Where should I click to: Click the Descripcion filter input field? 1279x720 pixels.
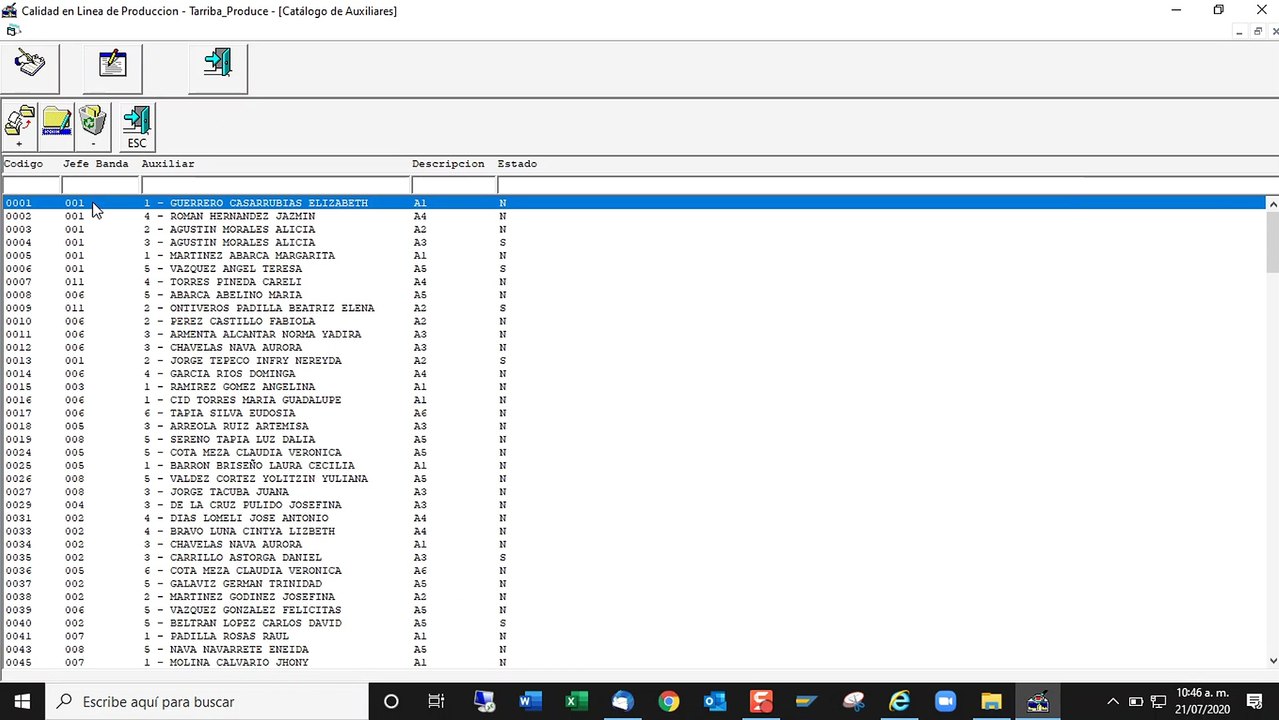[x=454, y=185]
